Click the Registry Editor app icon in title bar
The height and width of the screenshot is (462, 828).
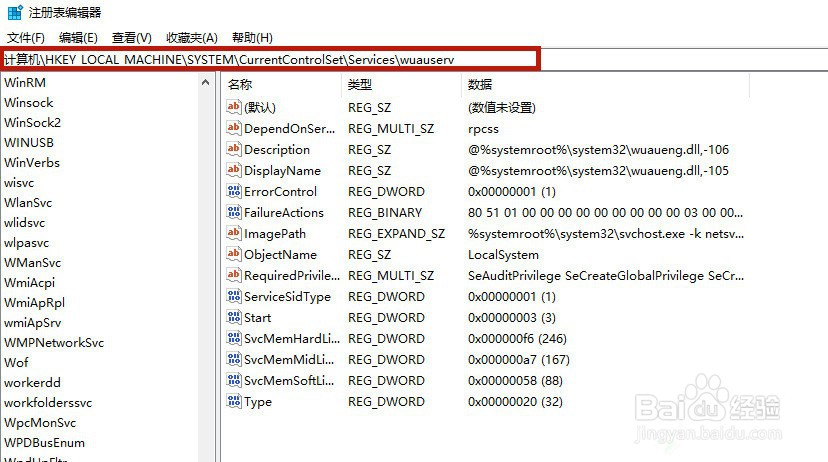pos(15,12)
